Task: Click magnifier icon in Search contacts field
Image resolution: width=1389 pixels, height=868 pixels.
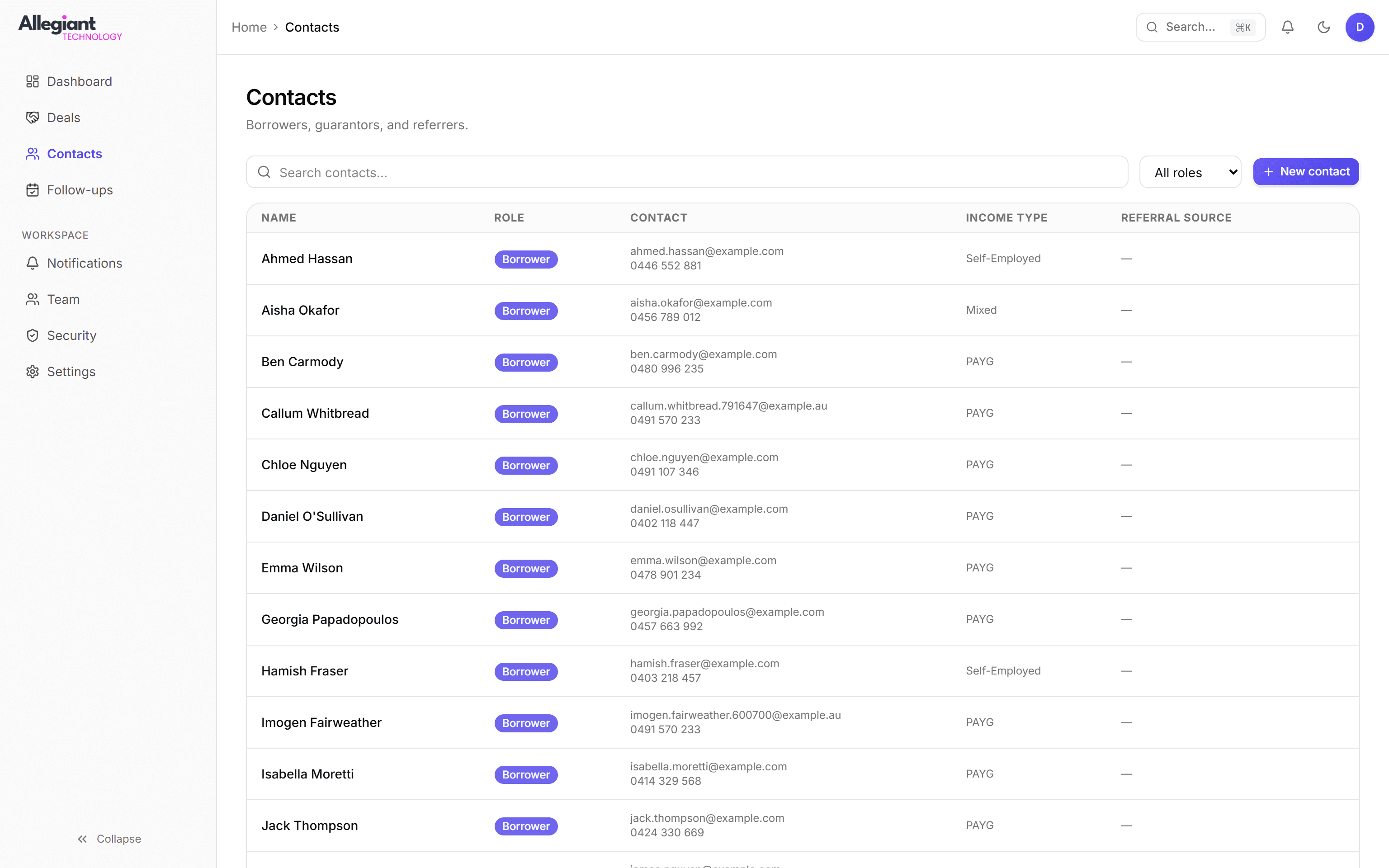Action: point(264,172)
